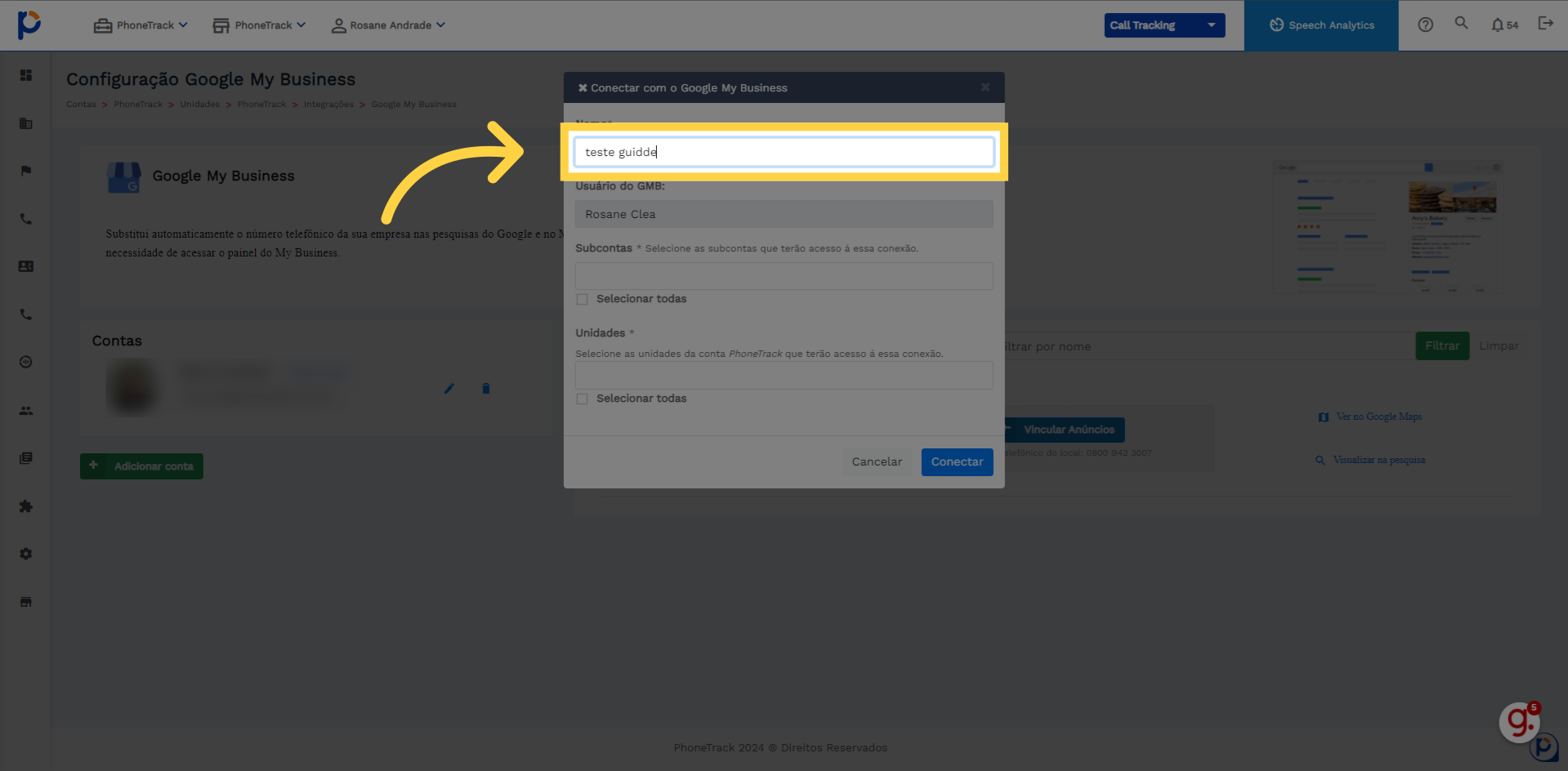The height and width of the screenshot is (771, 1568).
Task: Go to Google My Business breadcrumb
Action: tap(413, 105)
